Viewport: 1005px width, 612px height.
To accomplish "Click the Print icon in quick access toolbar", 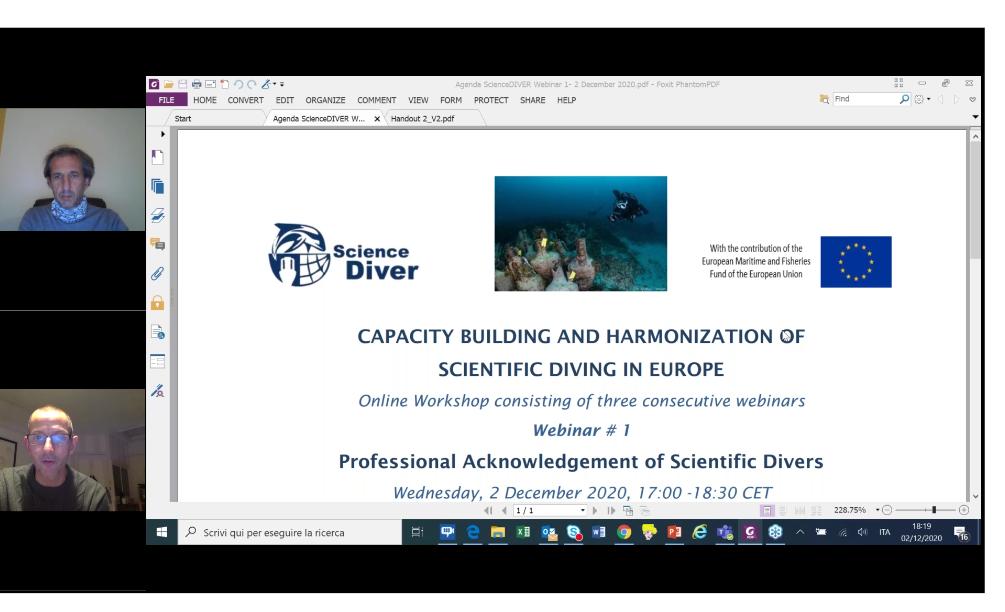I will [197, 85].
